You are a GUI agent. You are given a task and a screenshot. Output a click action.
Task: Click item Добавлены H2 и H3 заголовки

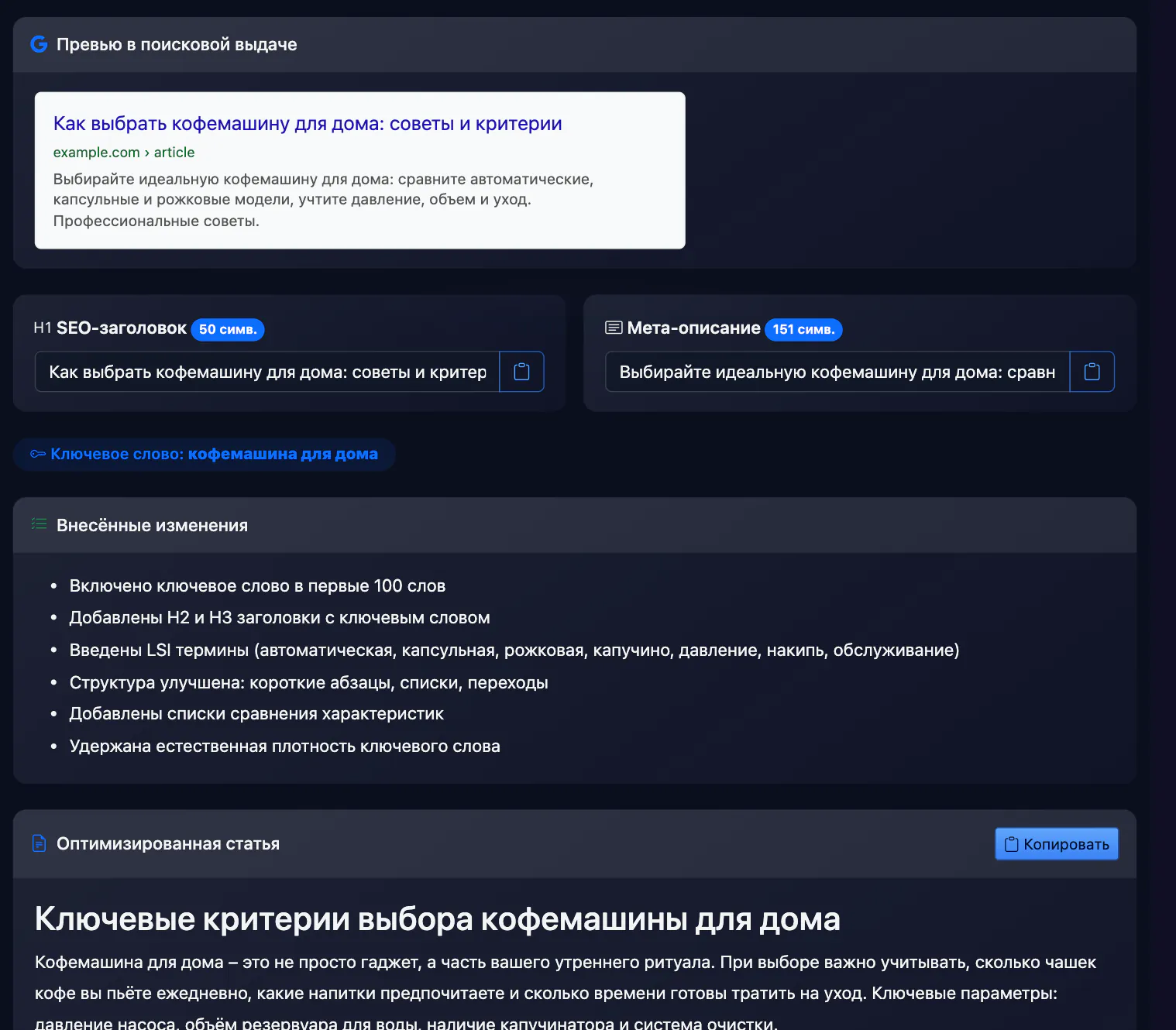pos(280,618)
